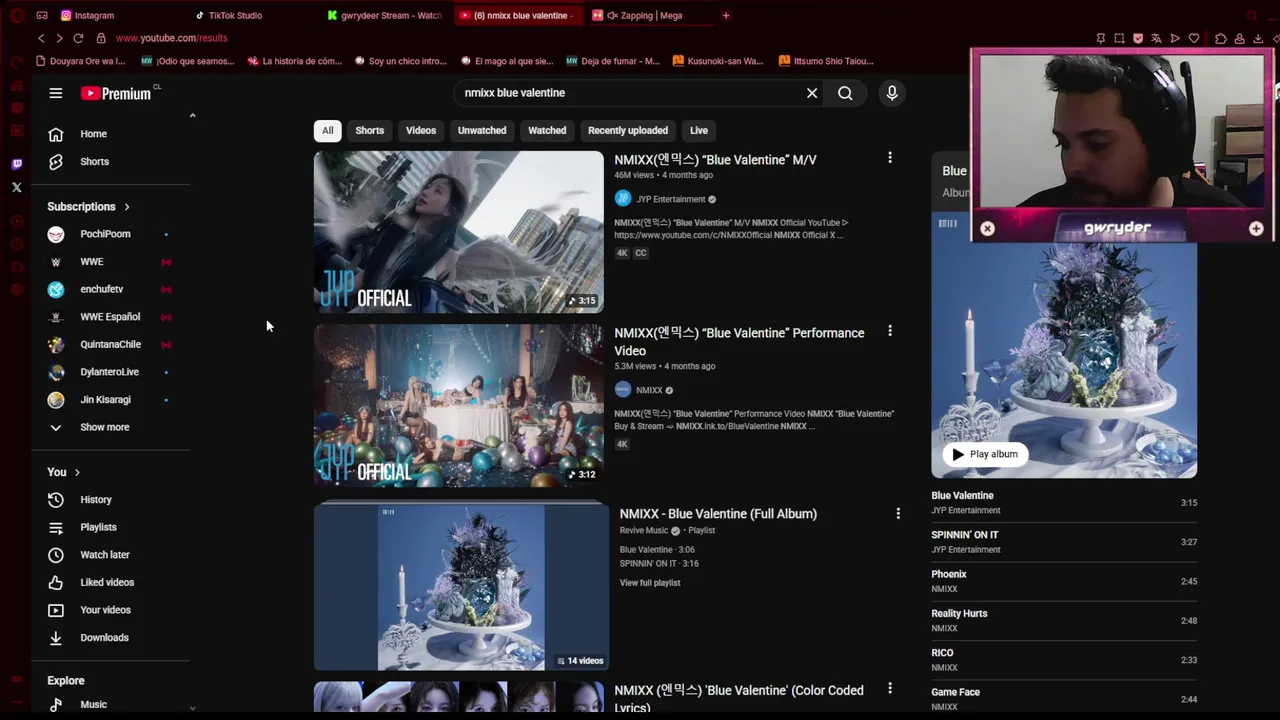Start voice search with microphone icon

pos(892,93)
